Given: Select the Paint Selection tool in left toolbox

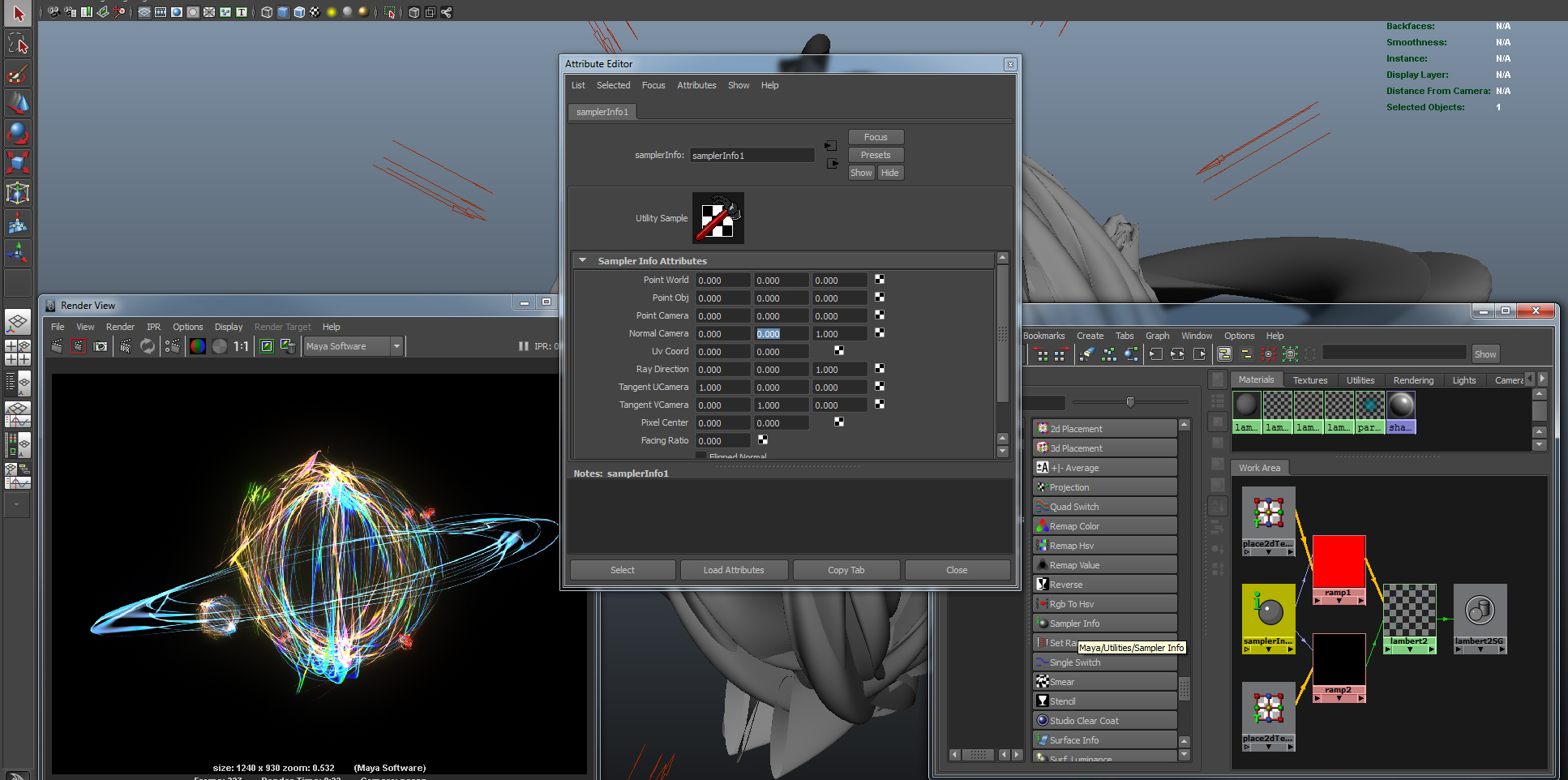Looking at the screenshot, I should pos(18,74).
